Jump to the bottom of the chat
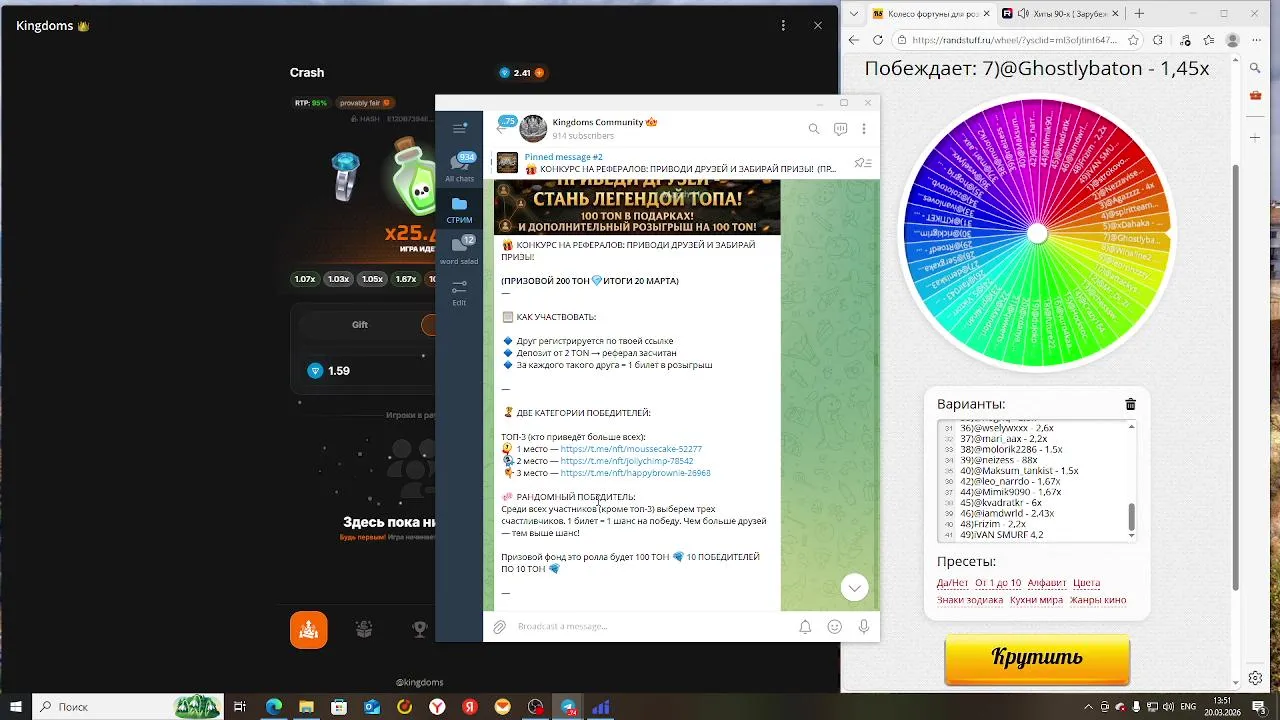The width and height of the screenshot is (1280, 720). pos(854,587)
